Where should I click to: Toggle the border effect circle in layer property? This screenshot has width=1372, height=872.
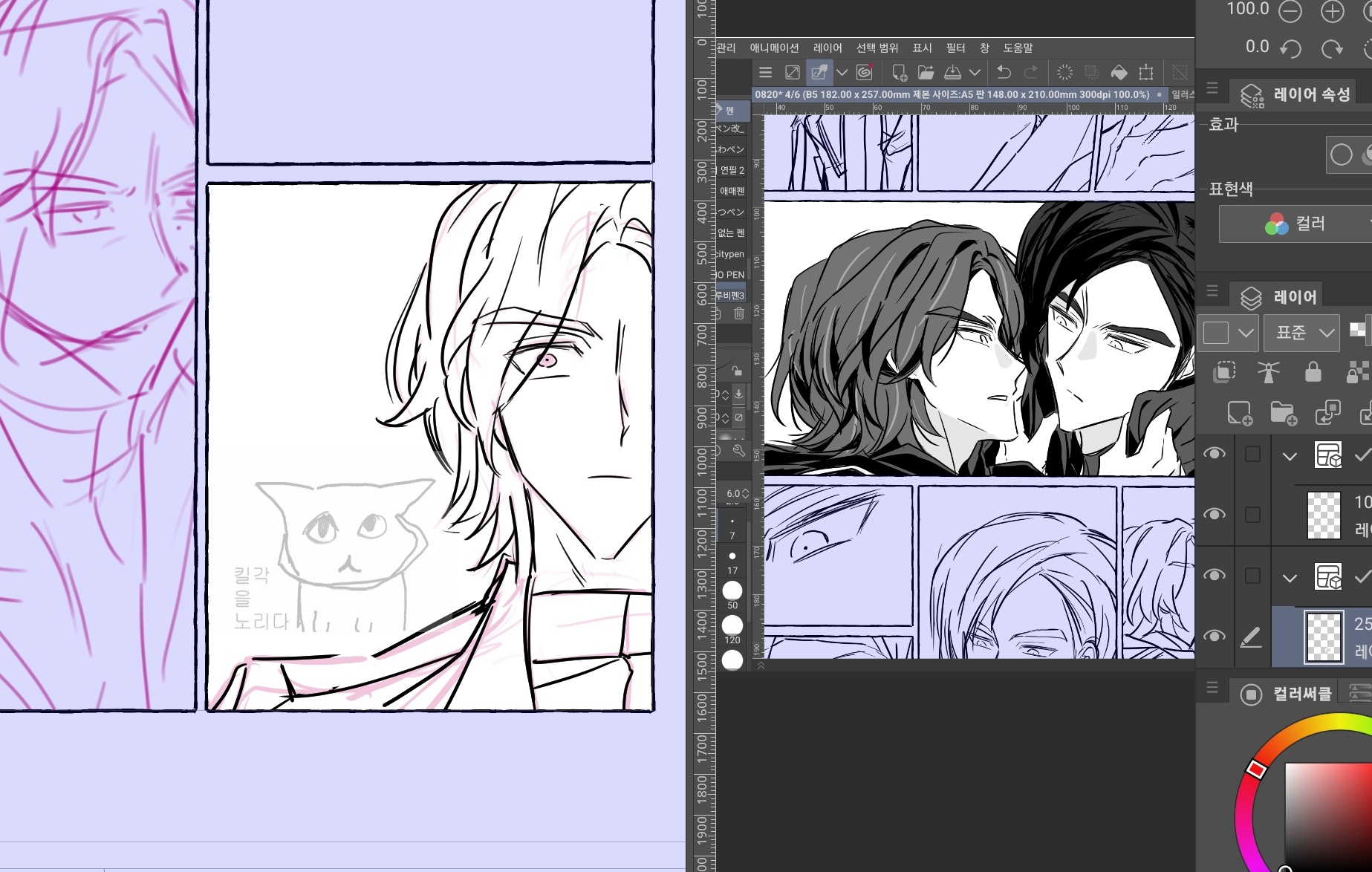pos(1342,154)
